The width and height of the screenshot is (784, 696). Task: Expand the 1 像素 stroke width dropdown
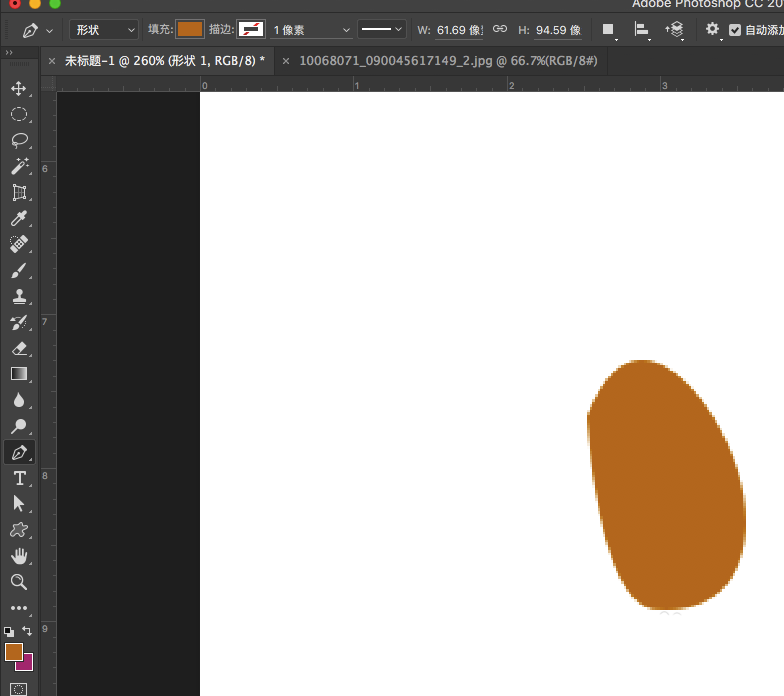[x=310, y=30]
